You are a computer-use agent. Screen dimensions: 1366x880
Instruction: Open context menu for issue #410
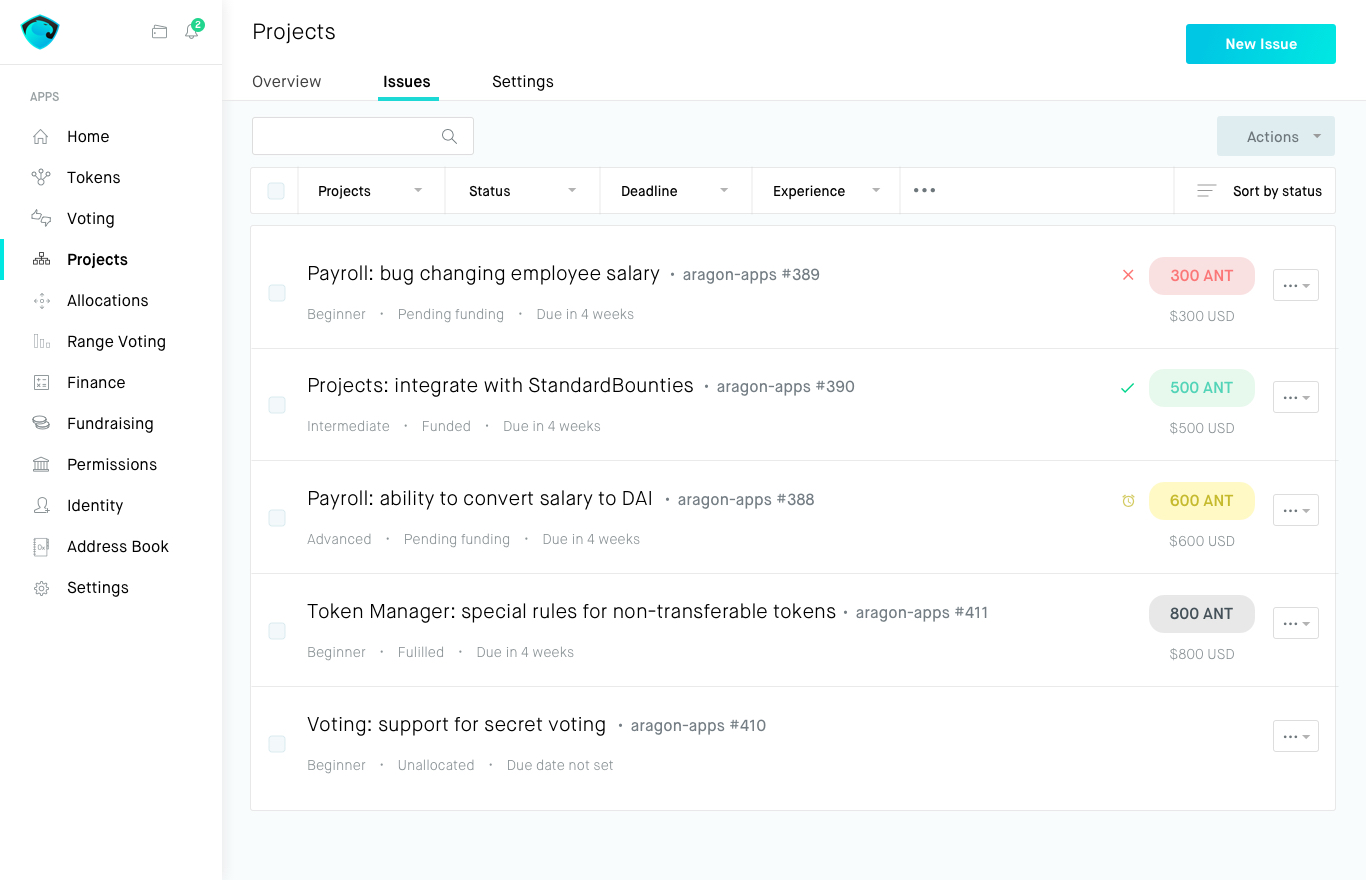[1296, 736]
